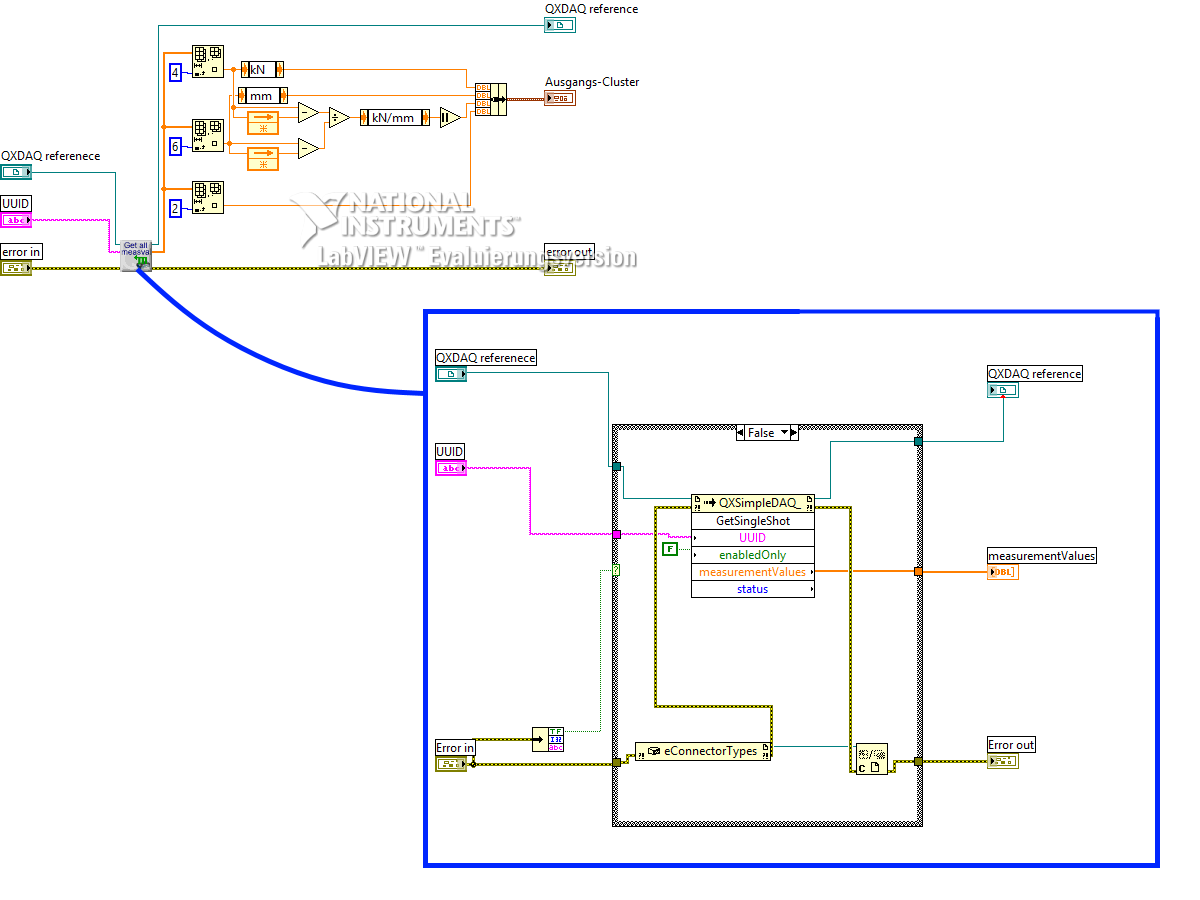Click the QXDAQ referenece control terminal beside Get all measval
Image resolution: width=1200 pixels, height=900 pixels.
click(16, 172)
